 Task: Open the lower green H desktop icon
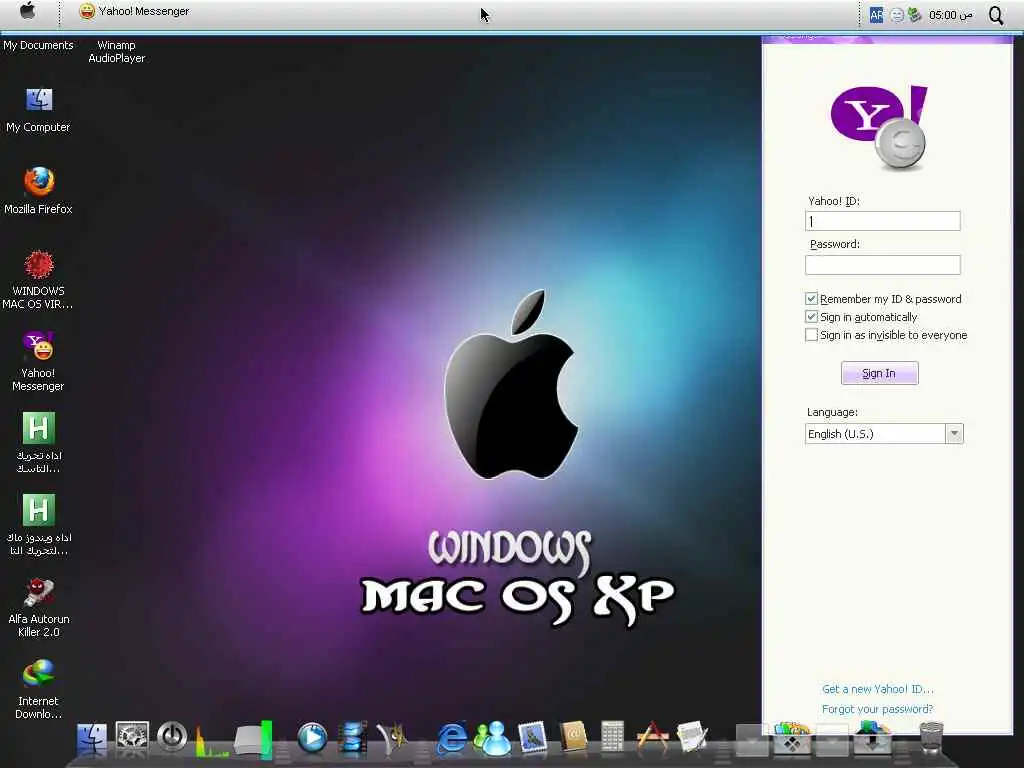coord(39,524)
